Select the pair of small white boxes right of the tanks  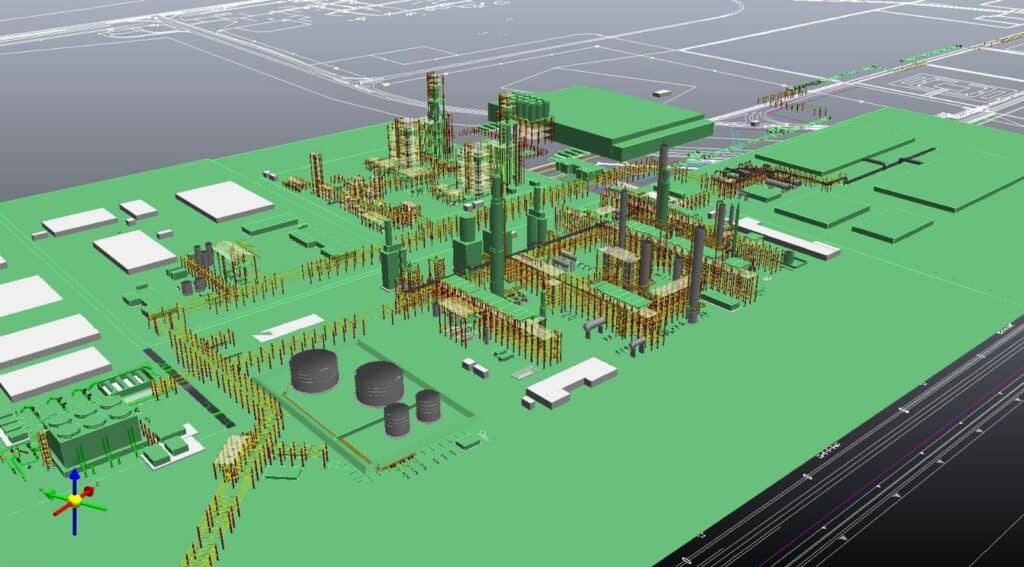coord(474,367)
